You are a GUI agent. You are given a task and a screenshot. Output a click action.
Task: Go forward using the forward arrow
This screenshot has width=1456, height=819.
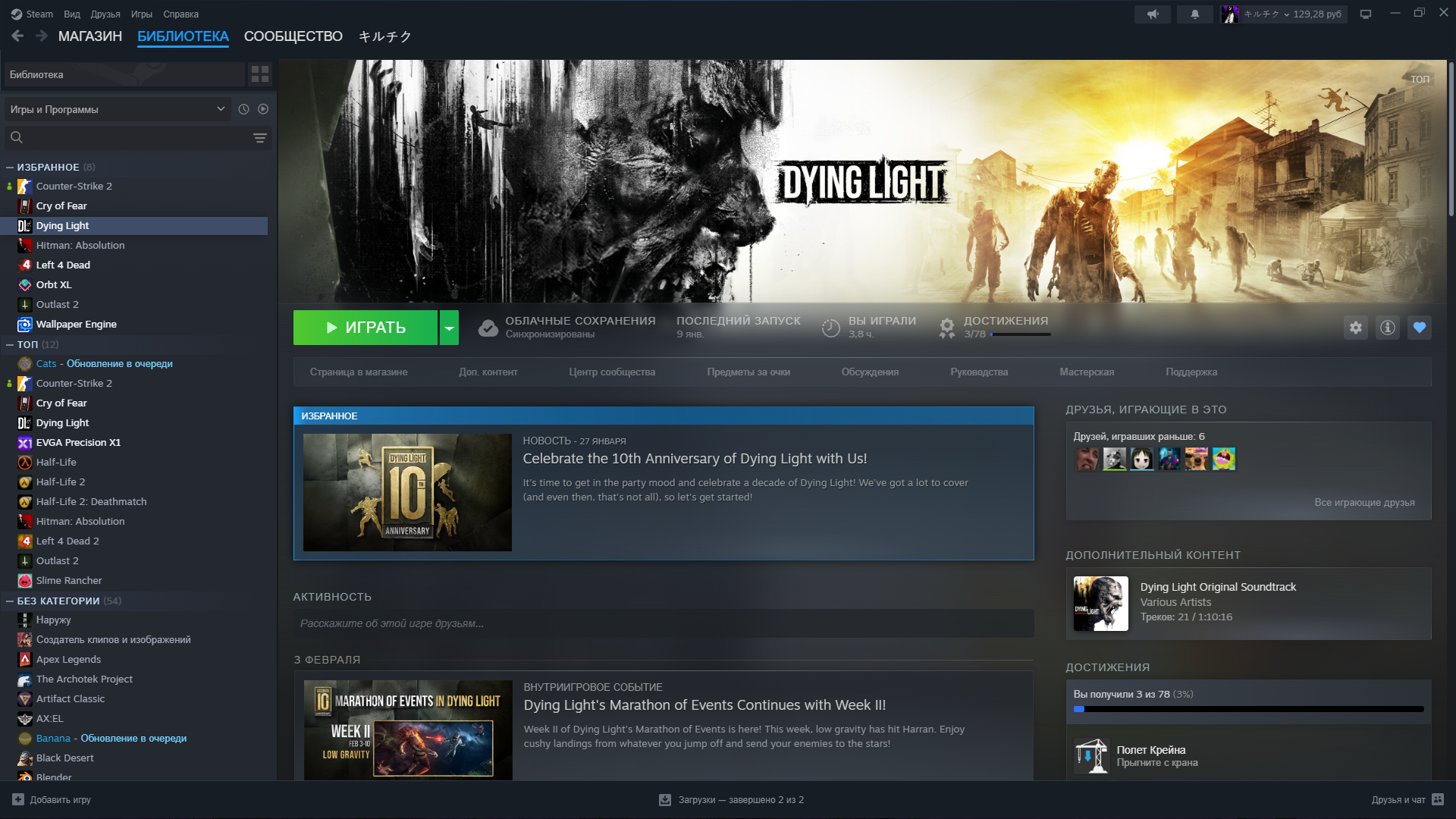point(42,36)
